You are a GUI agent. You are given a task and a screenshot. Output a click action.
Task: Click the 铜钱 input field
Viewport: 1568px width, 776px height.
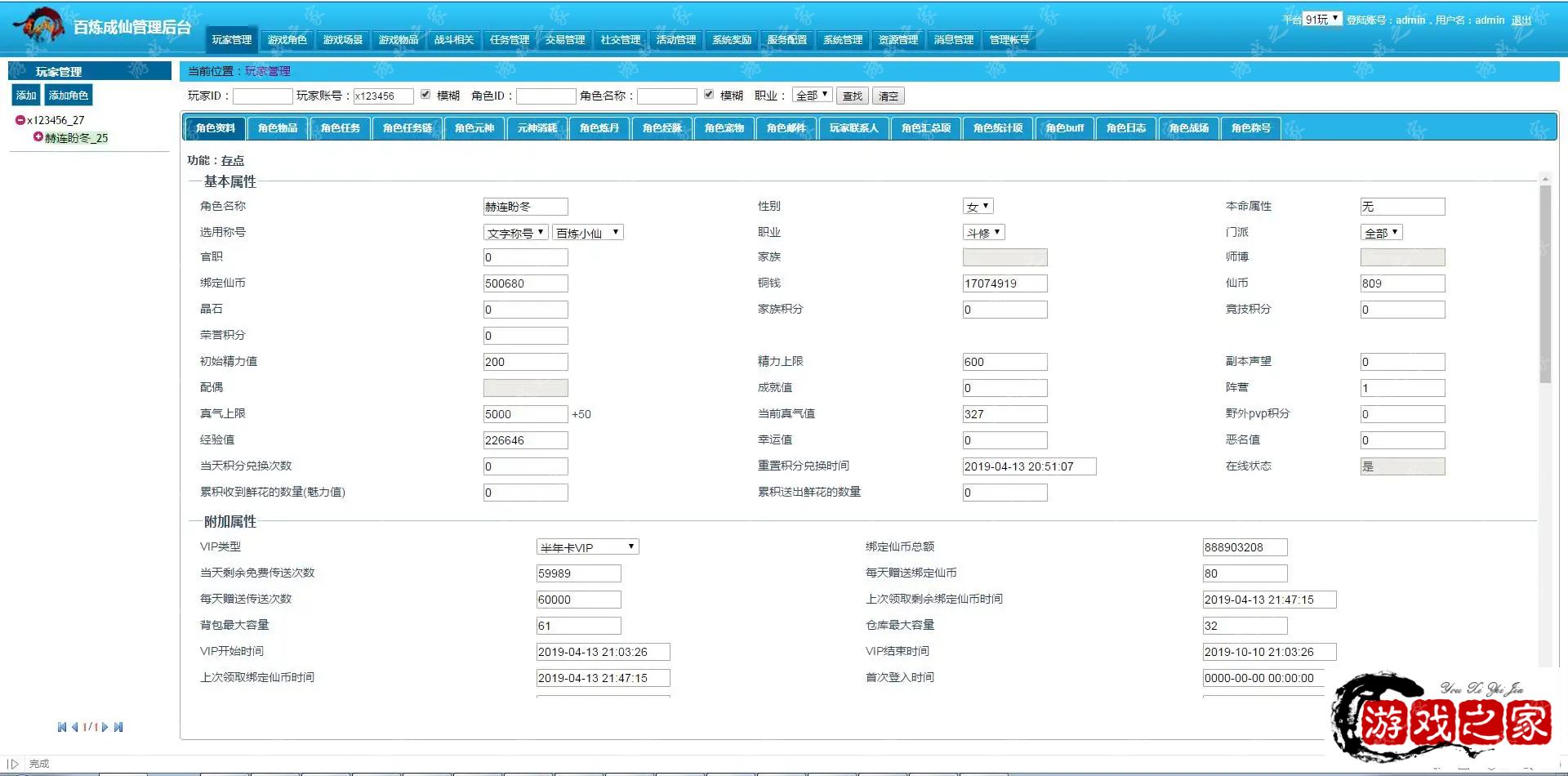[1004, 283]
